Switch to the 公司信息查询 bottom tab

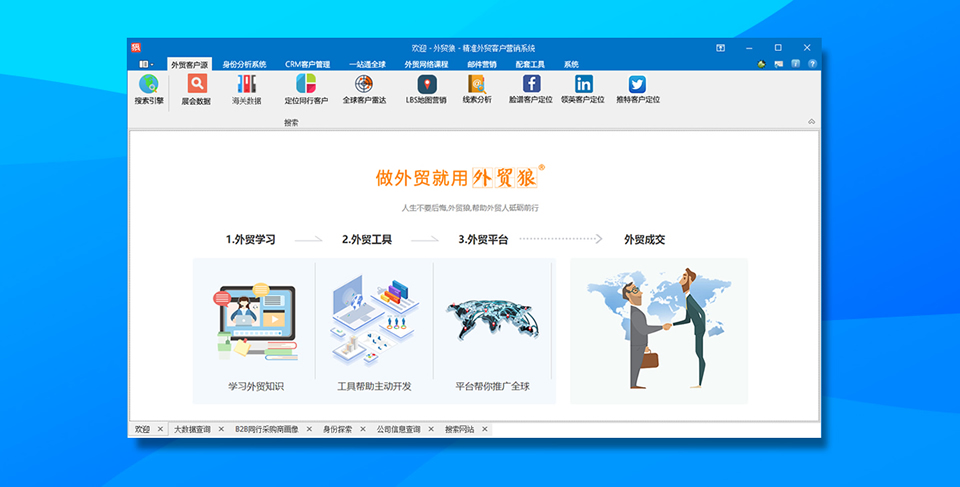click(x=399, y=429)
